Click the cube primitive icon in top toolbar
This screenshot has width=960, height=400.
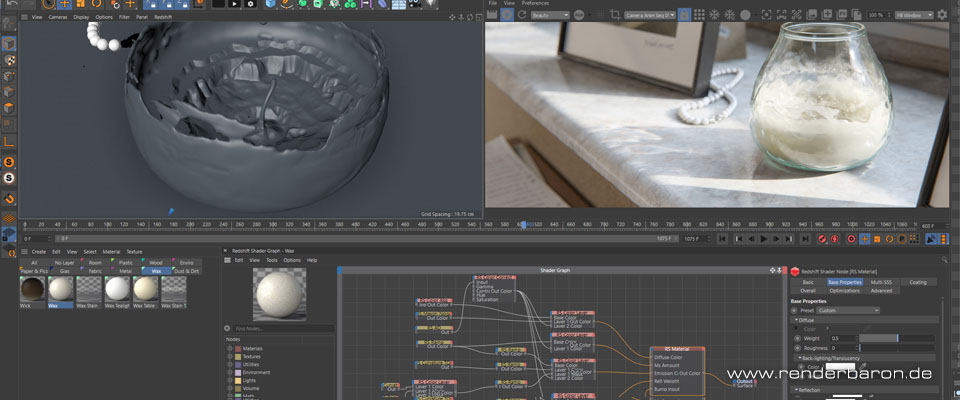tap(272, 4)
